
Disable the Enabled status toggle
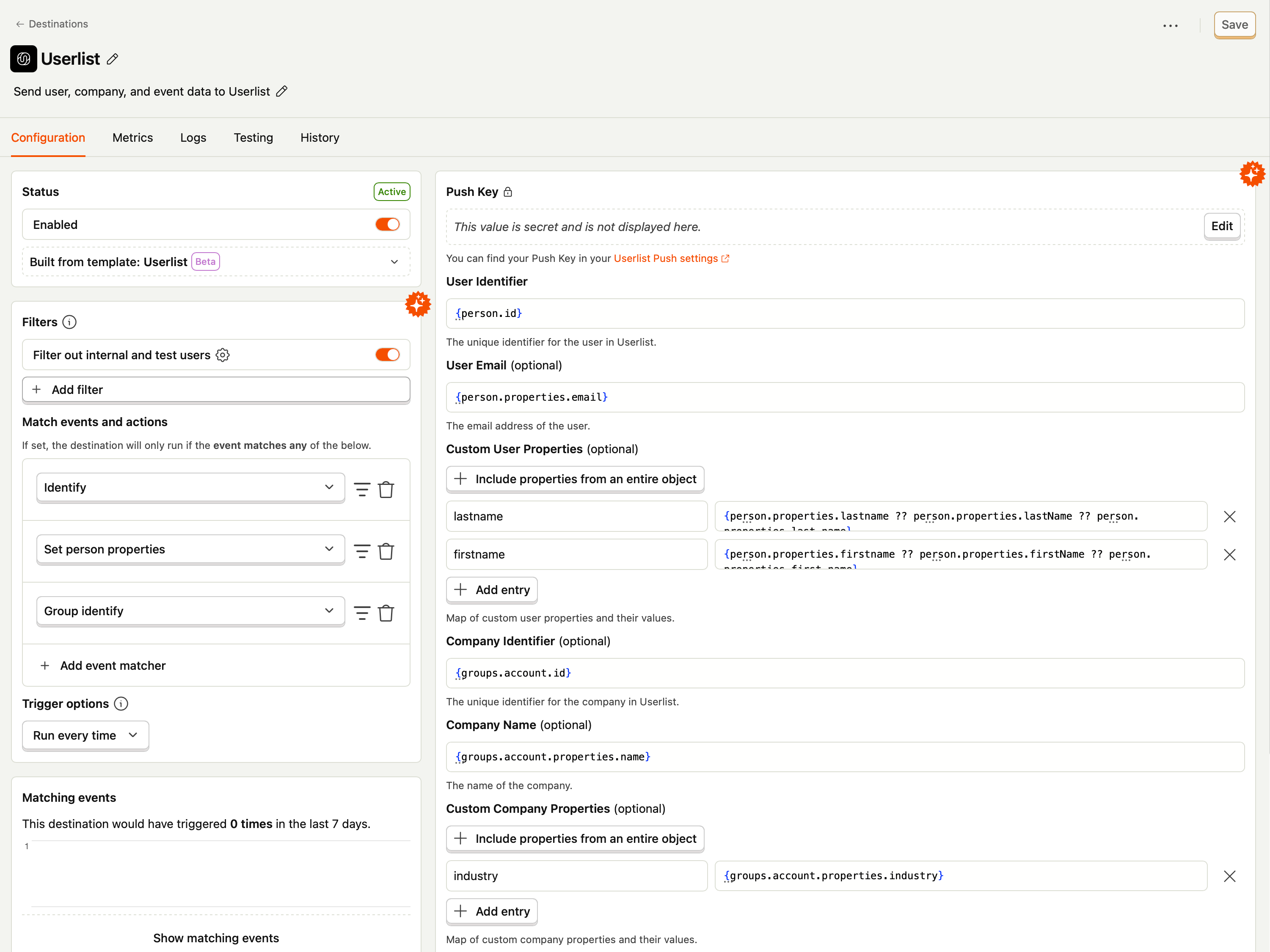388,225
